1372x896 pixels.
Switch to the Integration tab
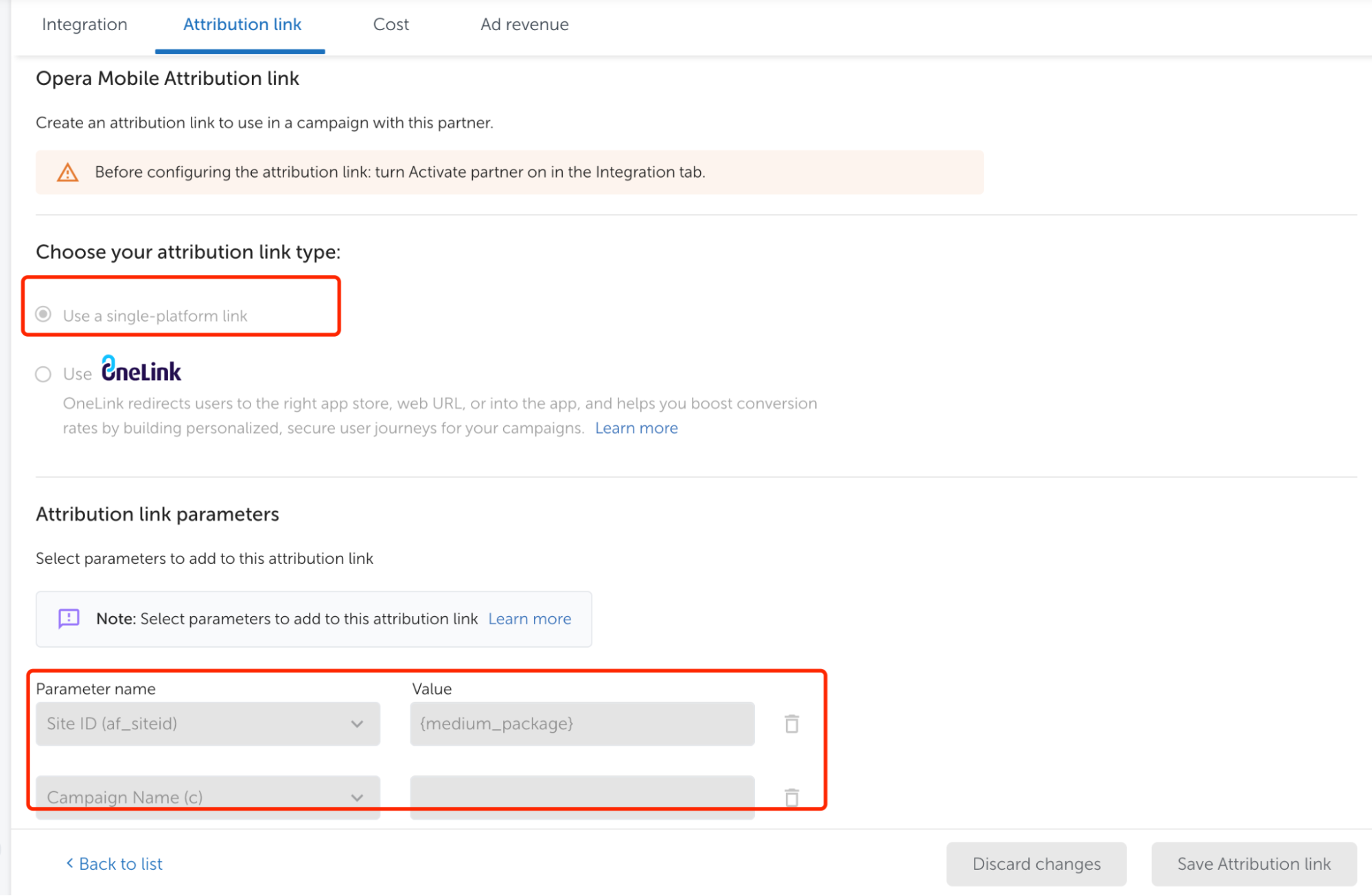click(84, 25)
